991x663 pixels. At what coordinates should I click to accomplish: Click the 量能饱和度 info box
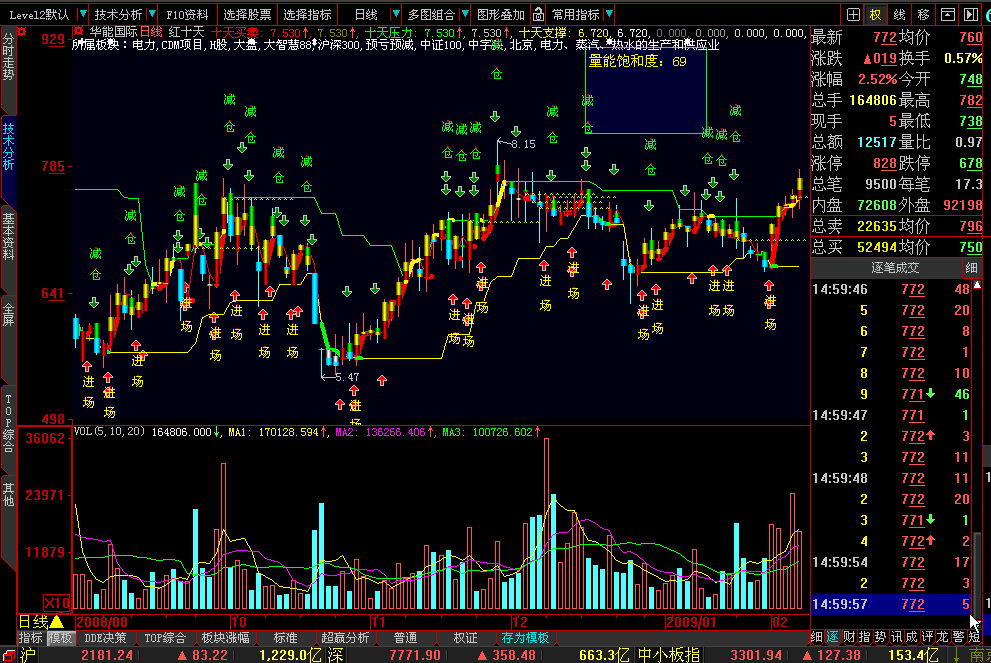(646, 92)
